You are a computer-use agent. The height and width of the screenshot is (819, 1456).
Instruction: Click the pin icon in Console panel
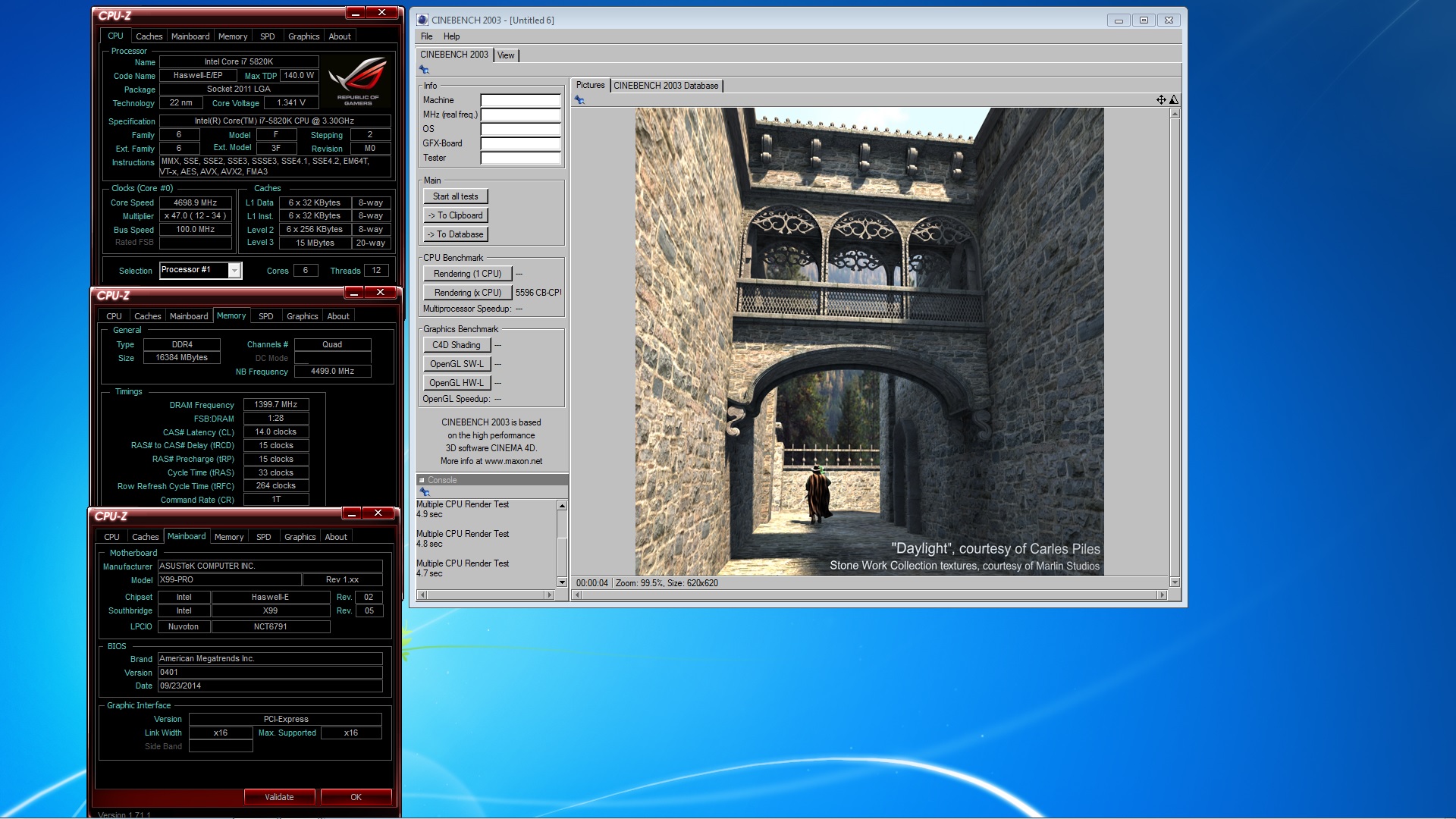pyautogui.click(x=425, y=492)
